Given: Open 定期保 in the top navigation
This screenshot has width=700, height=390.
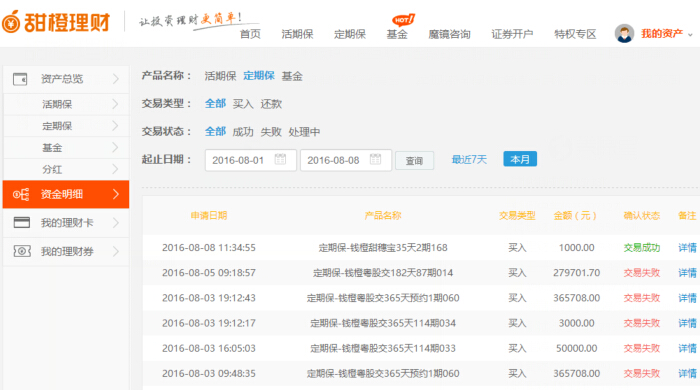Looking at the screenshot, I should 350,34.
